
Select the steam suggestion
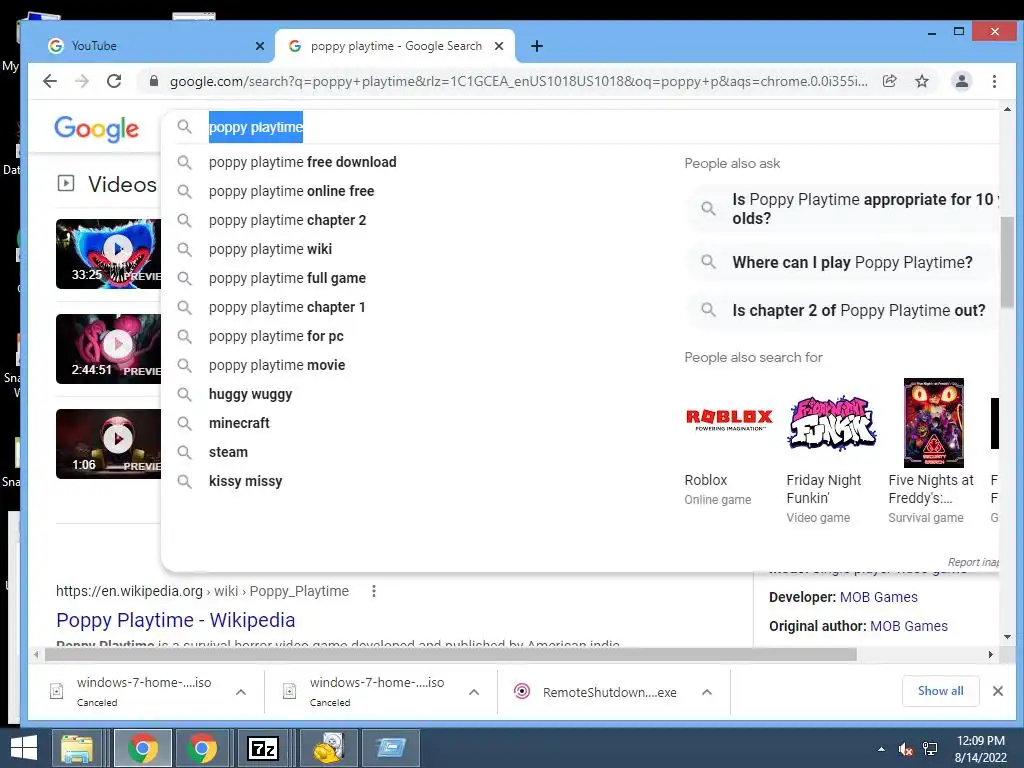tap(228, 452)
